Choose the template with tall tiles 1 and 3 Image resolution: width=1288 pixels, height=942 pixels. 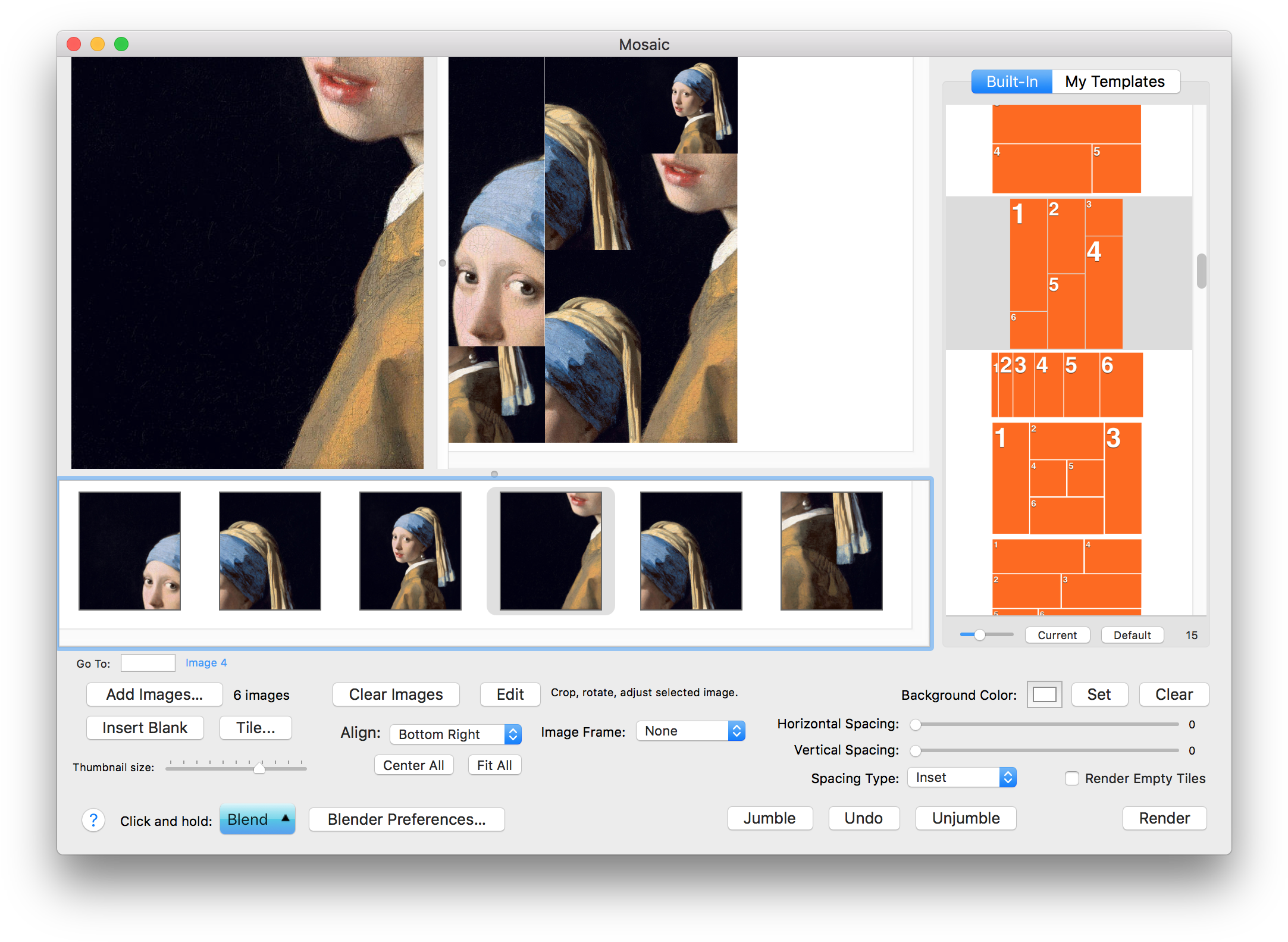click(x=1067, y=478)
